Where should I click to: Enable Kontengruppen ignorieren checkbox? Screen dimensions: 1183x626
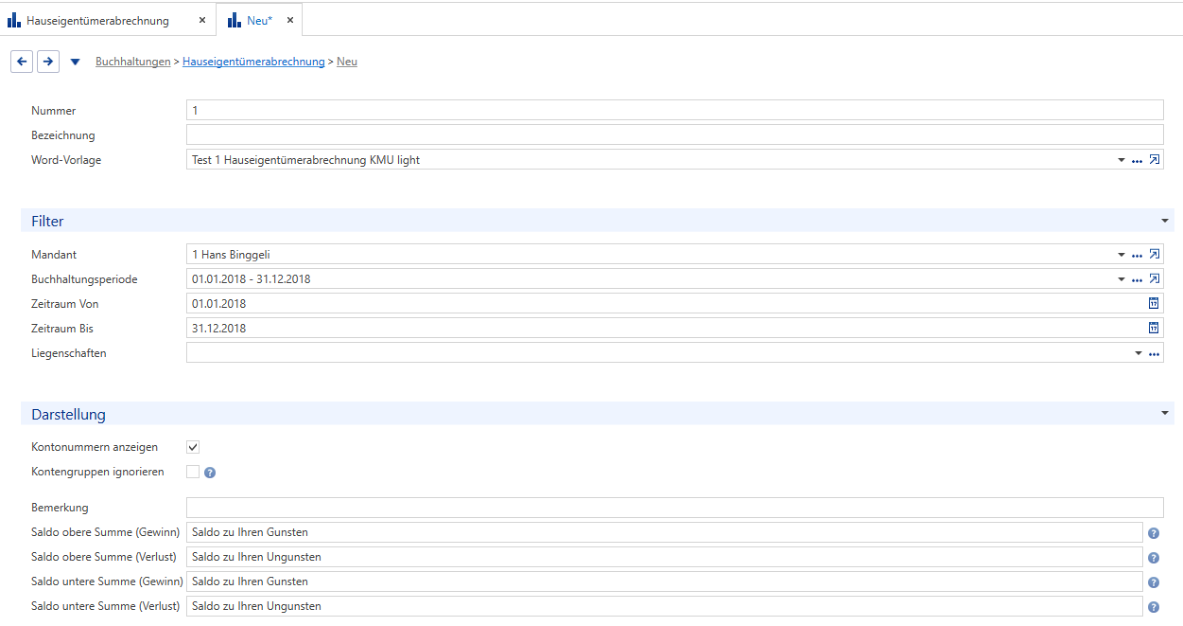click(193, 472)
